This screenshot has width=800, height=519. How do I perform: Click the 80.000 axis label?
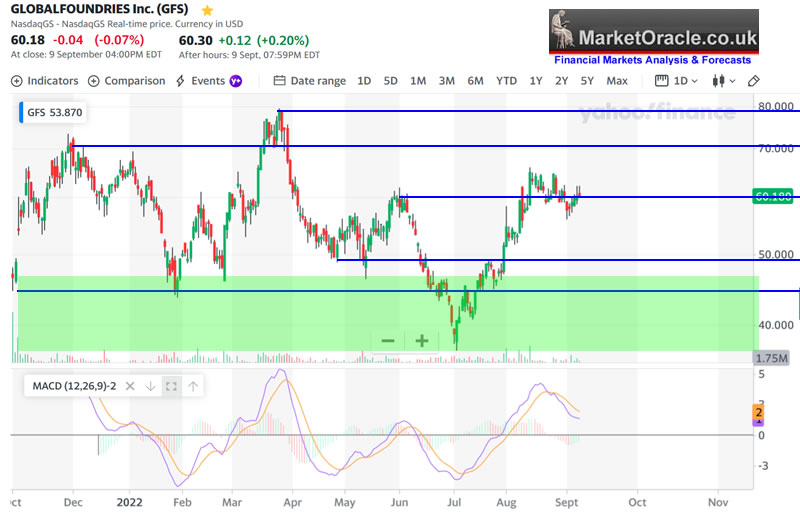pyautogui.click(x=776, y=107)
